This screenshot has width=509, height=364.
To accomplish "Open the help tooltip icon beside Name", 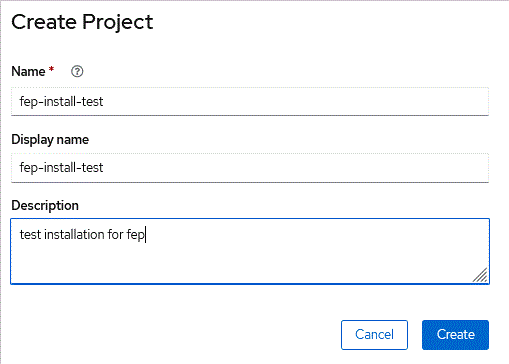I will pos(77,71).
